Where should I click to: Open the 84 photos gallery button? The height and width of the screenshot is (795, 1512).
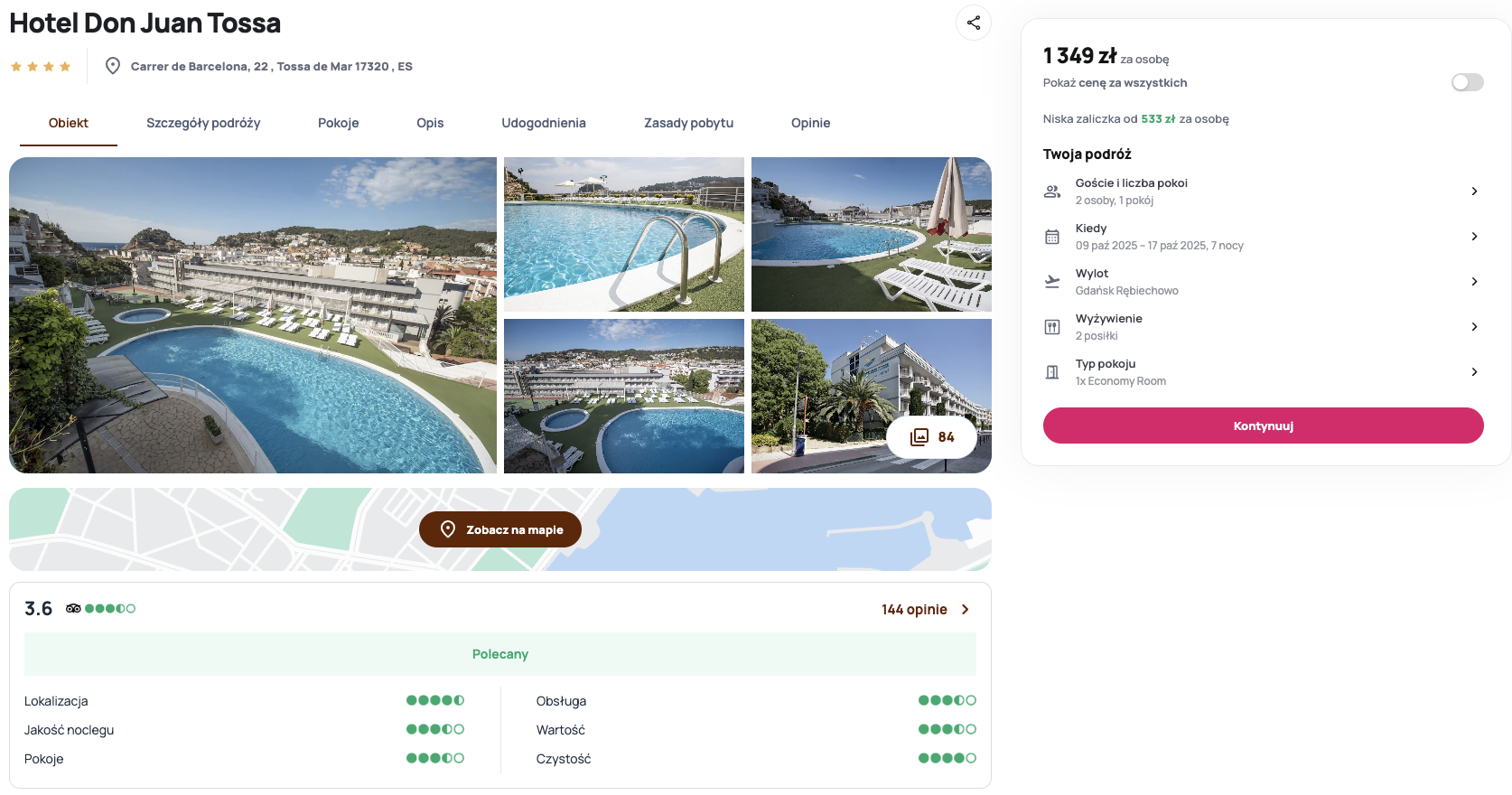[932, 437]
